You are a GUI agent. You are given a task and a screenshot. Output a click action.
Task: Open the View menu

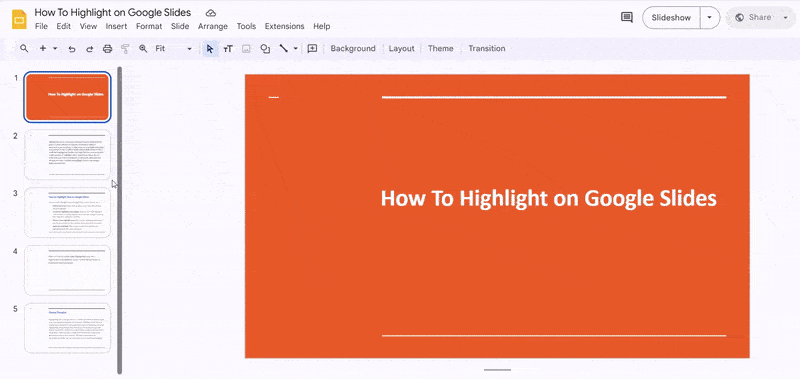click(88, 27)
